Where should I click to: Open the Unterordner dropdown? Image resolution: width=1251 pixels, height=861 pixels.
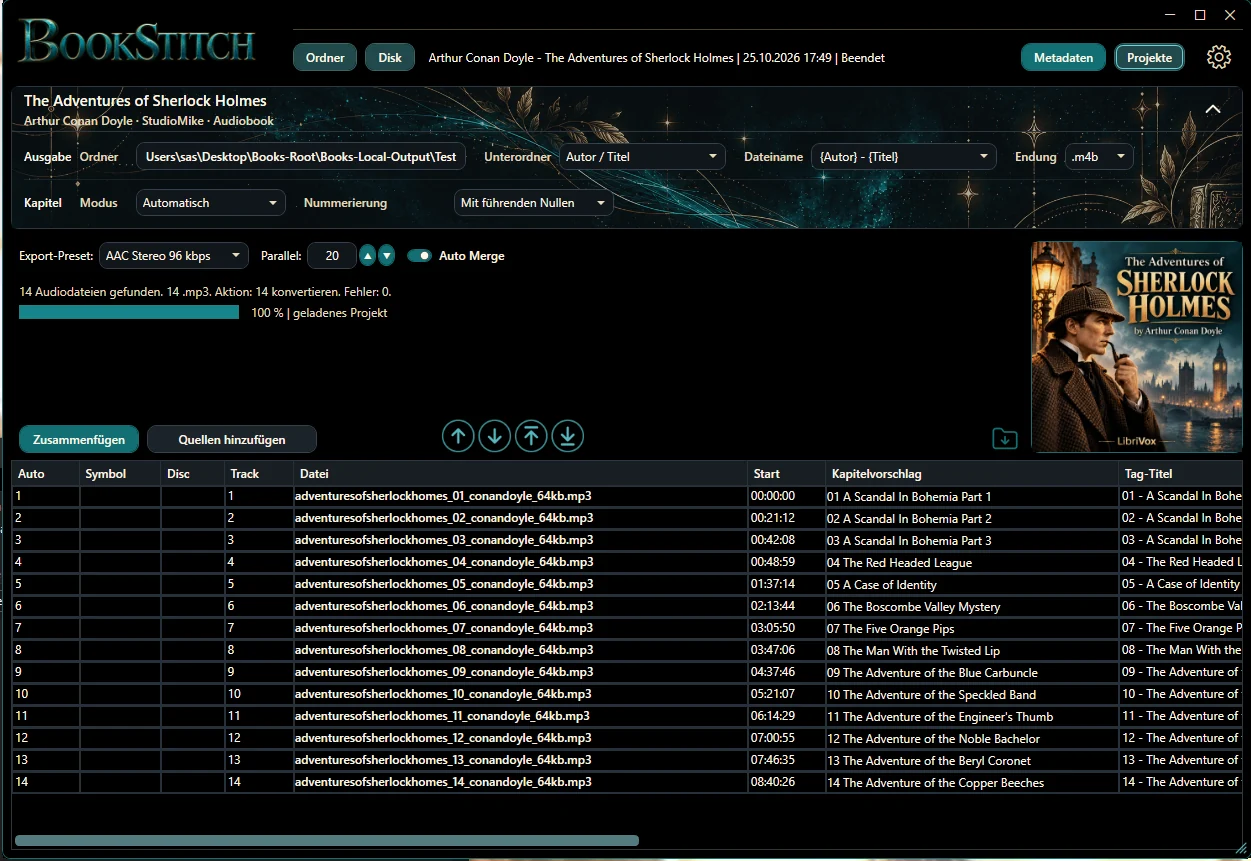tap(642, 157)
